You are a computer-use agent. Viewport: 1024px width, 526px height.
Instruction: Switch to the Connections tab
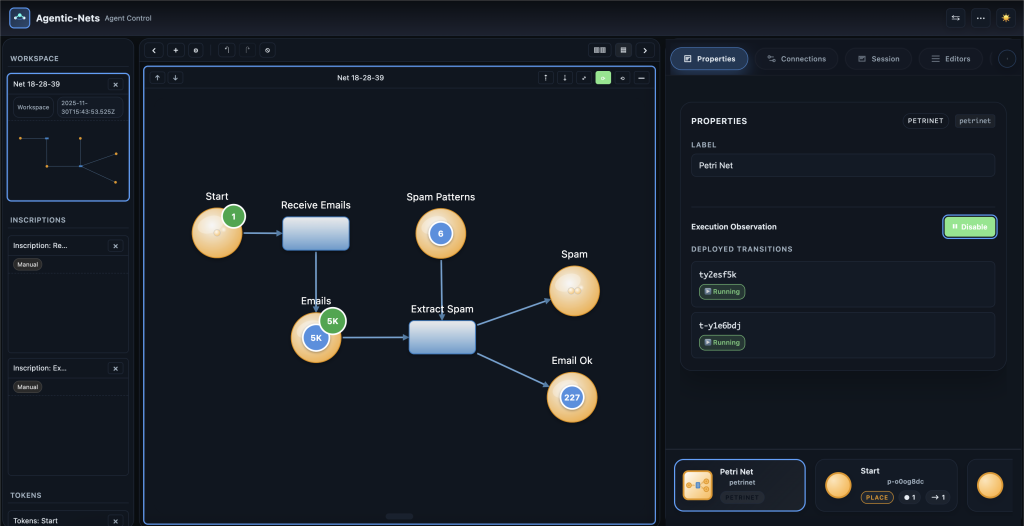tap(796, 59)
